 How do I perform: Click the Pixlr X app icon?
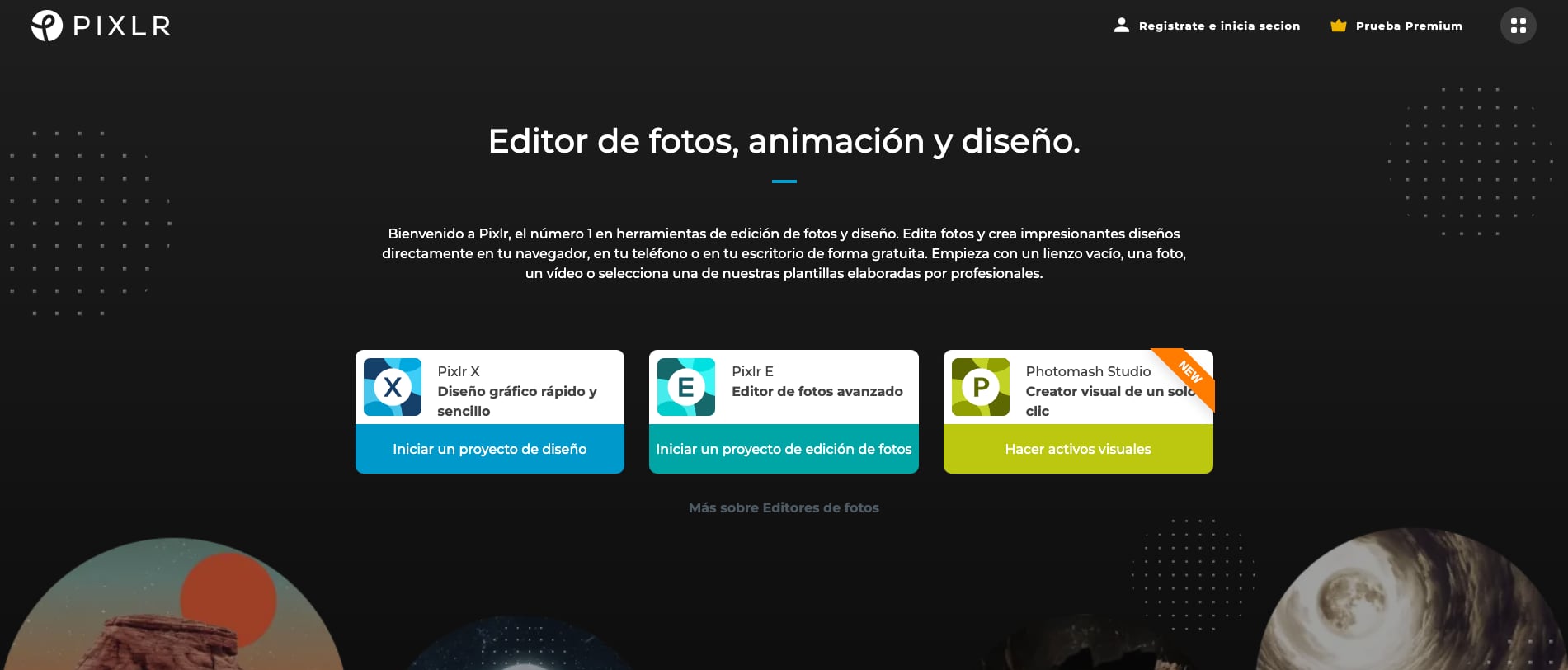click(393, 387)
